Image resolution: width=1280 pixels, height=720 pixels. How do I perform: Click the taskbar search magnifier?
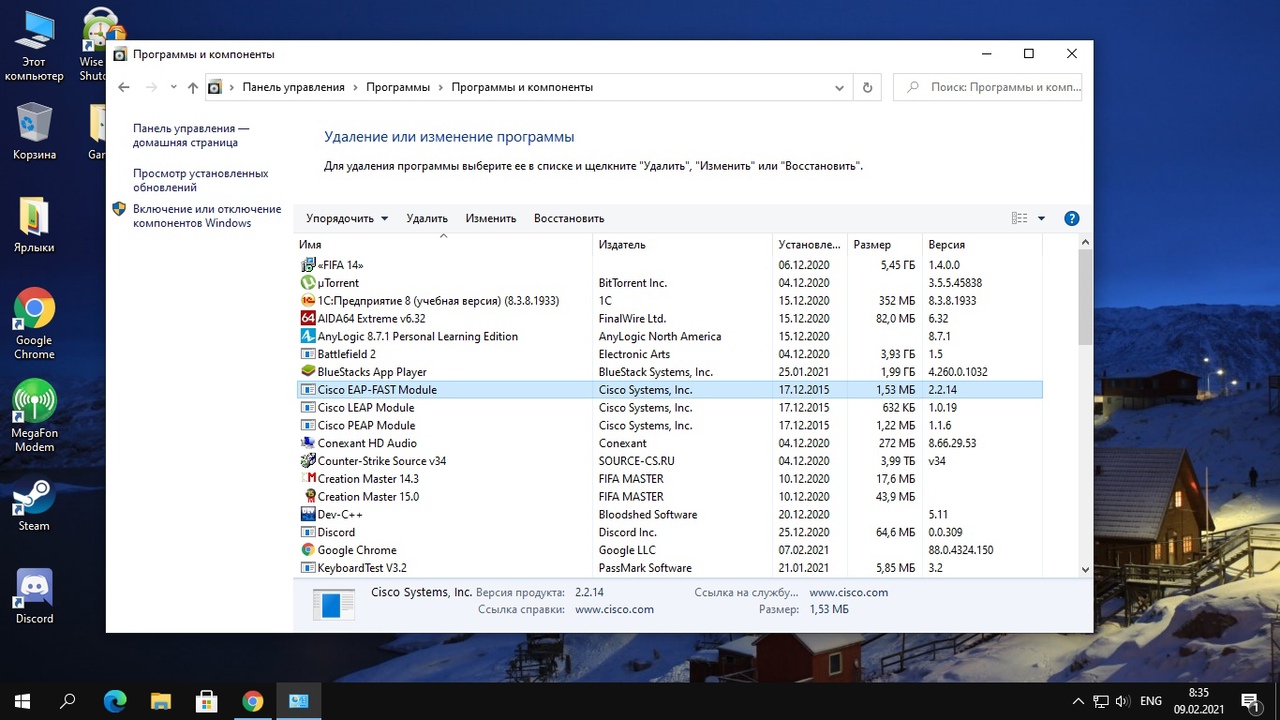pyautogui.click(x=68, y=701)
